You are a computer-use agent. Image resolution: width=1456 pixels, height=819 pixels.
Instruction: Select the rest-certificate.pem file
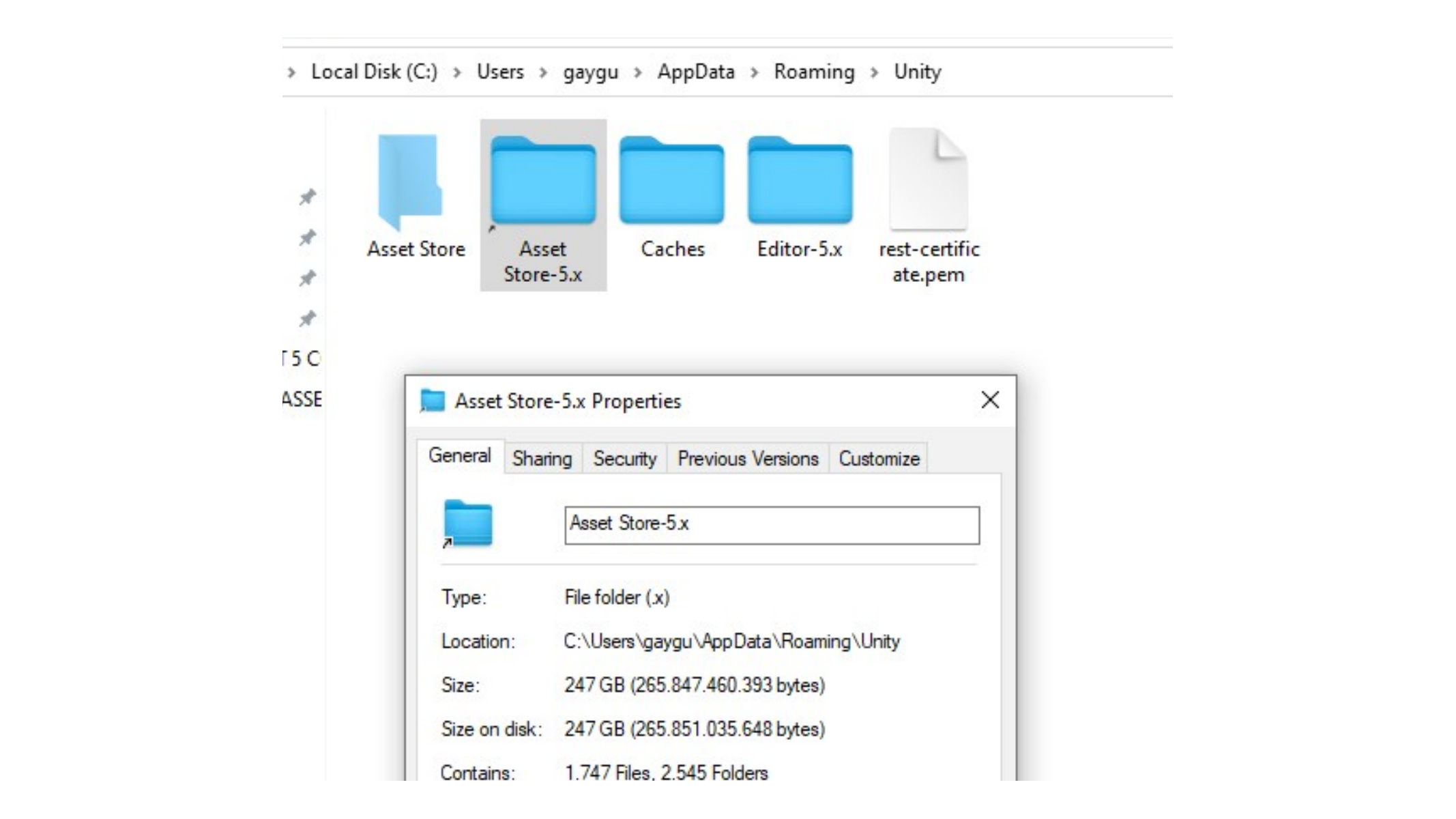[929, 207]
